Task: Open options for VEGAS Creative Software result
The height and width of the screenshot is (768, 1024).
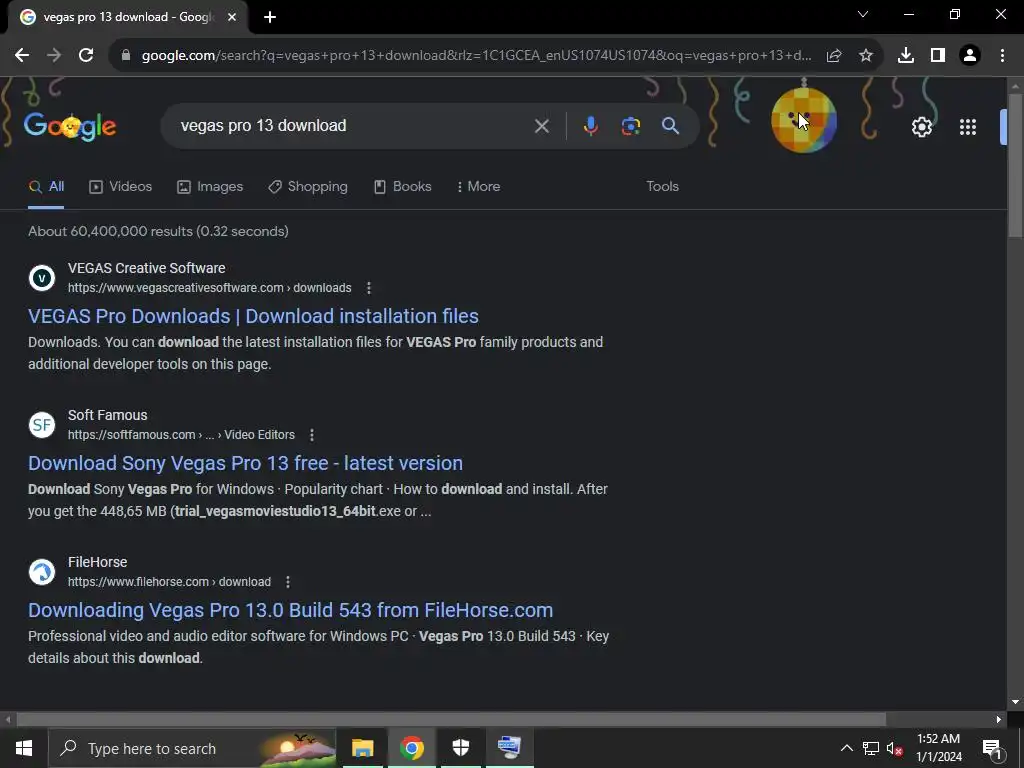Action: click(x=369, y=288)
